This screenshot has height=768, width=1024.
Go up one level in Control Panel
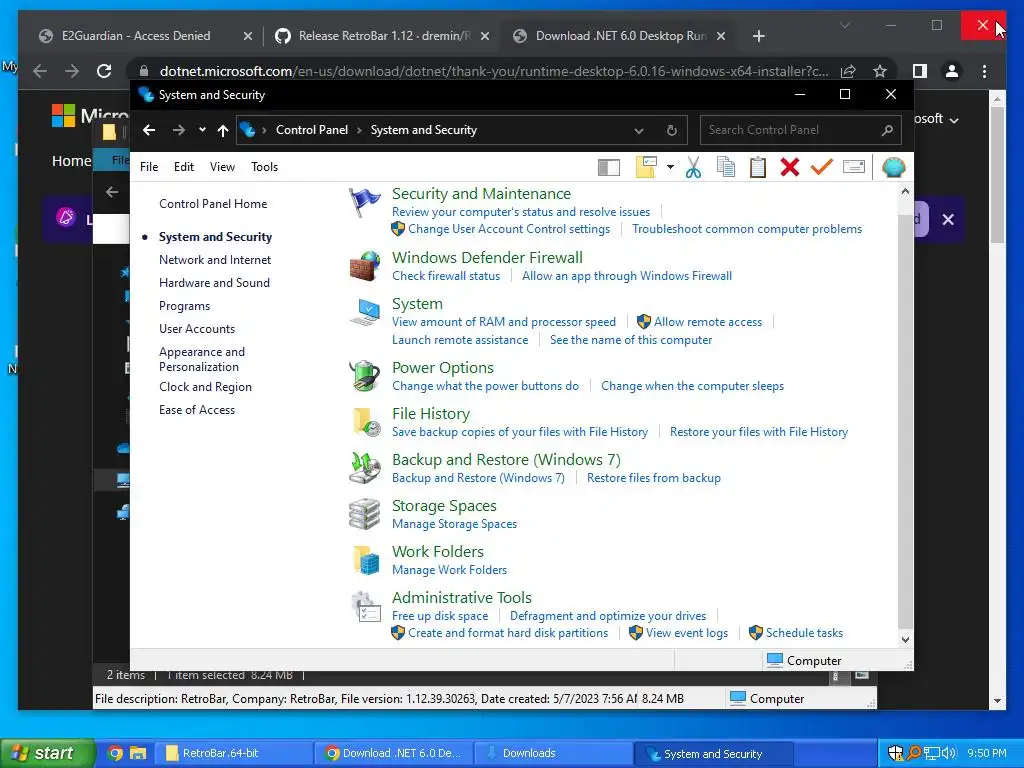(x=223, y=130)
